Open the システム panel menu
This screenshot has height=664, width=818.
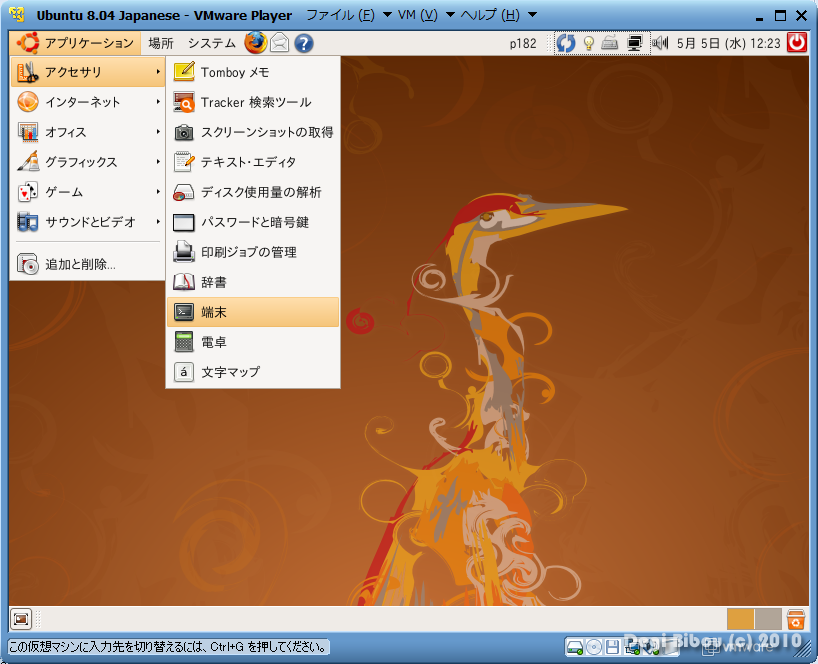(211, 43)
